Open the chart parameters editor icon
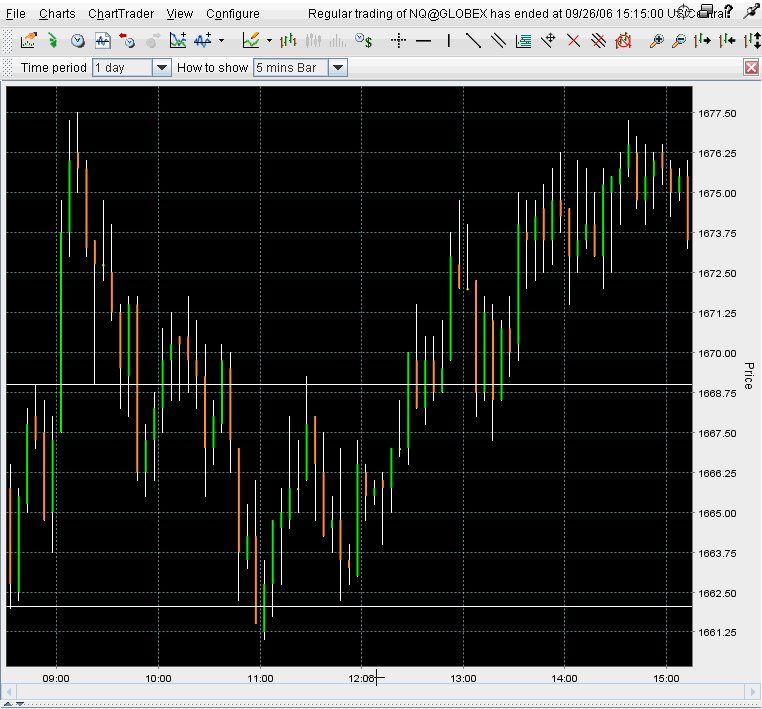This screenshot has height=709, width=762. (x=29, y=40)
